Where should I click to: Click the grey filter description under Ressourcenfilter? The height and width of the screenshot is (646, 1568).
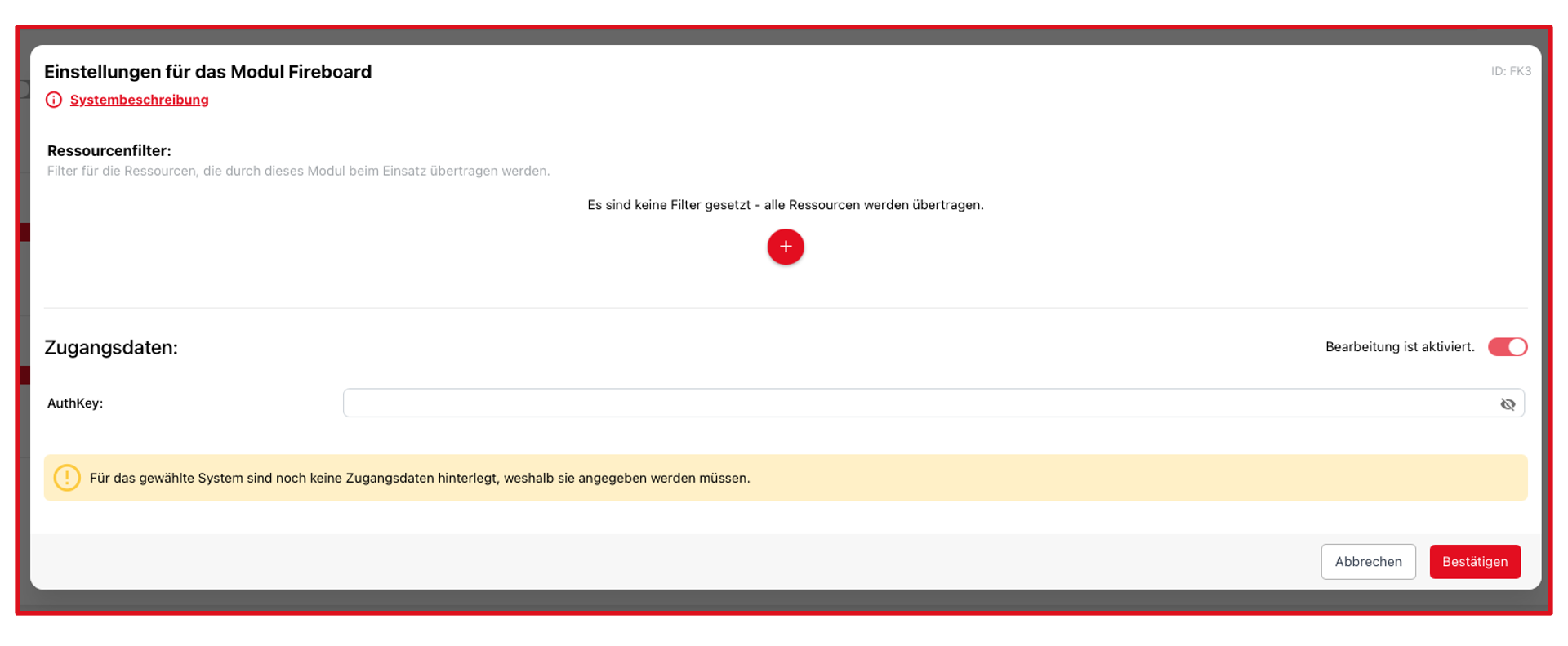[299, 171]
